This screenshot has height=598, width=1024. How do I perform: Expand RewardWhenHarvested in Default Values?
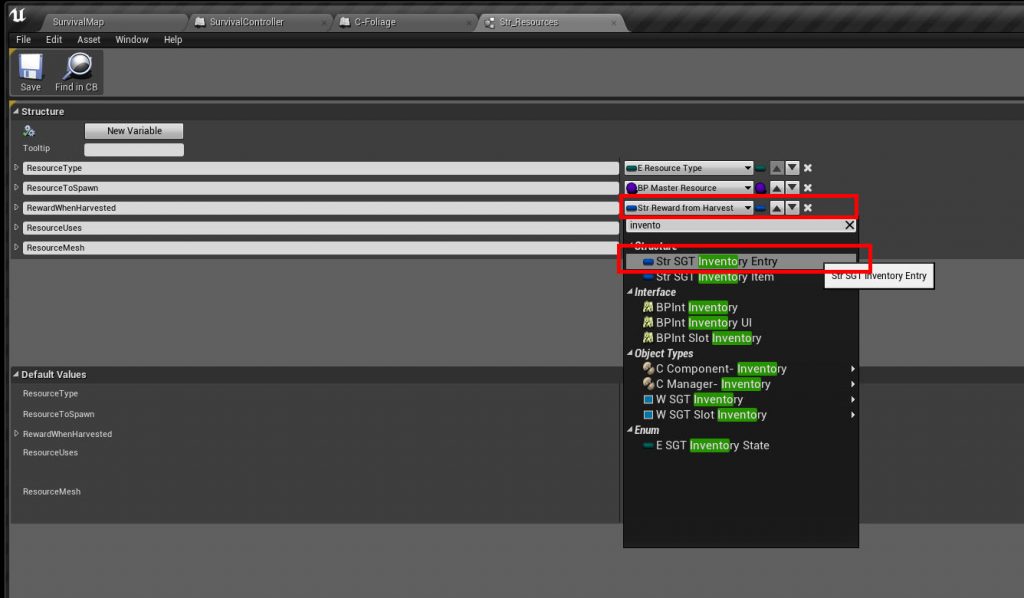click(15, 434)
